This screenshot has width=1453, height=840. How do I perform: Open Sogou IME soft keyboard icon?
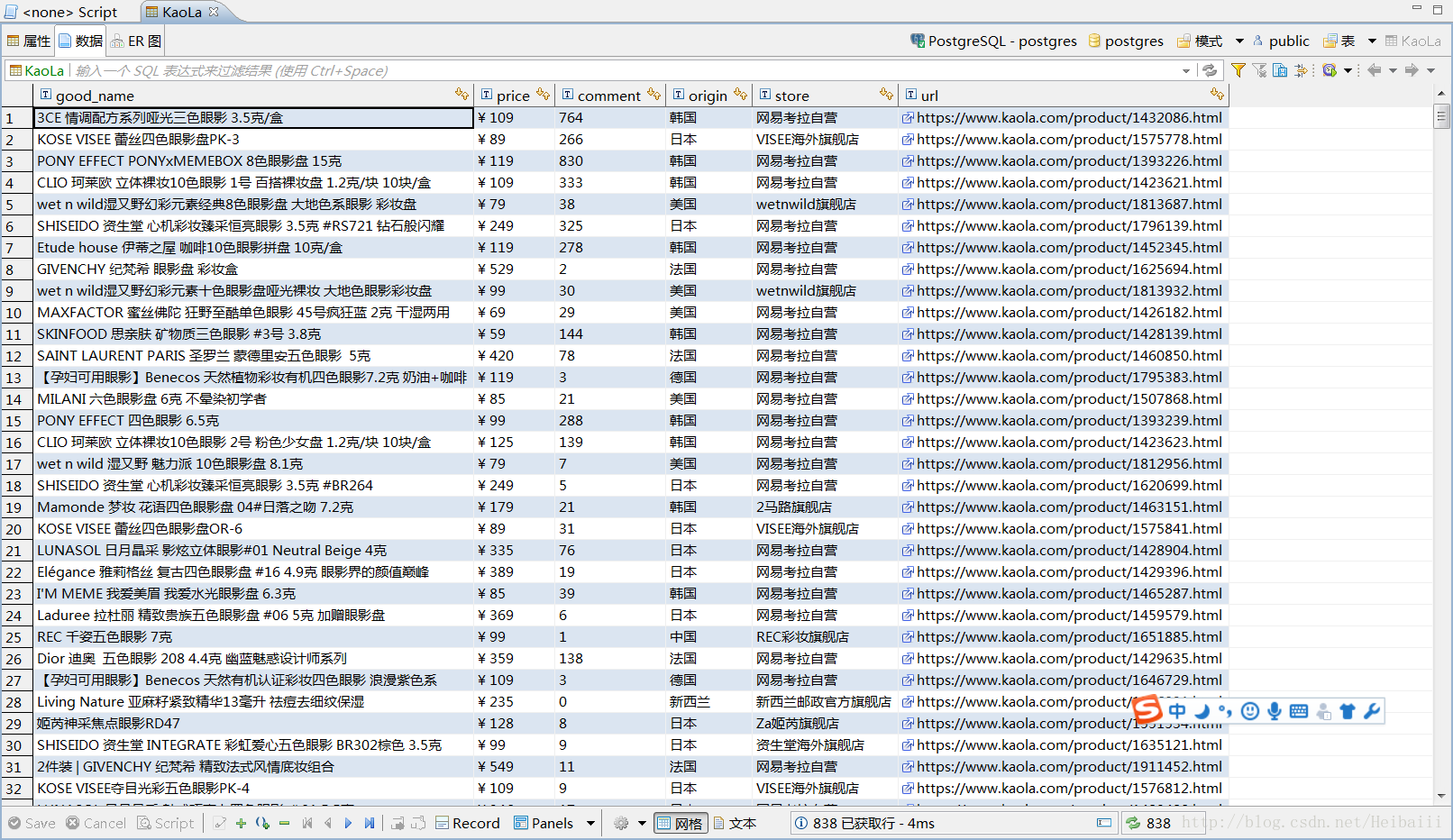(1299, 711)
